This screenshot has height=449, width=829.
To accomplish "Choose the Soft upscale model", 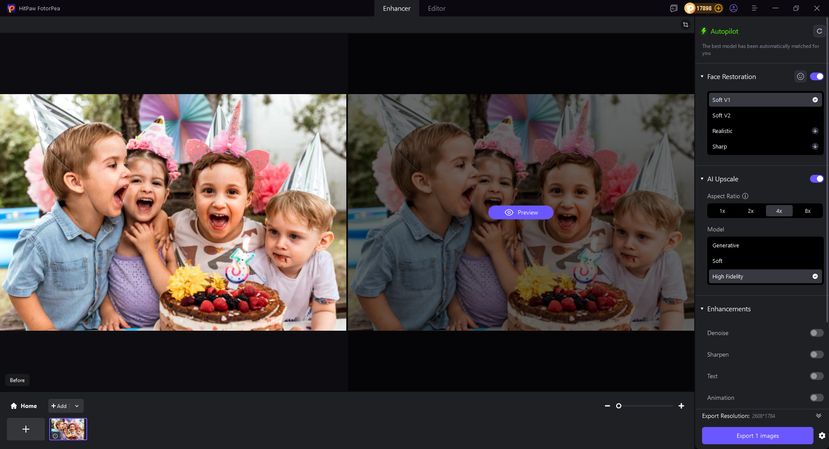I will (x=765, y=261).
